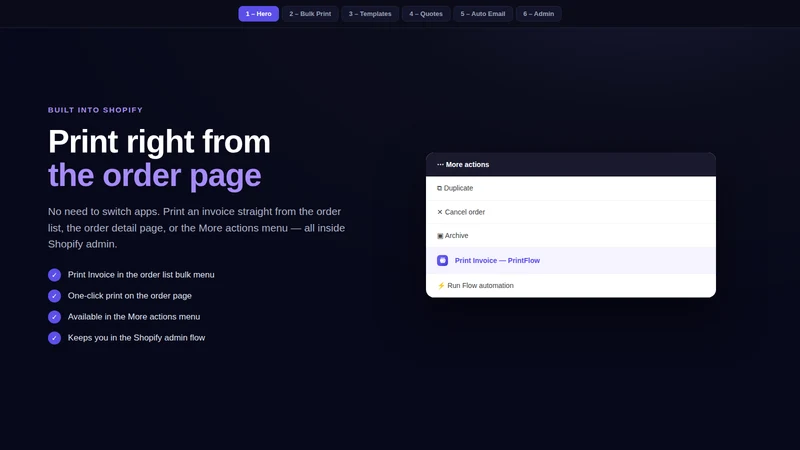800x450 pixels.
Task: Click the Cancel order X icon
Action: pos(440,212)
